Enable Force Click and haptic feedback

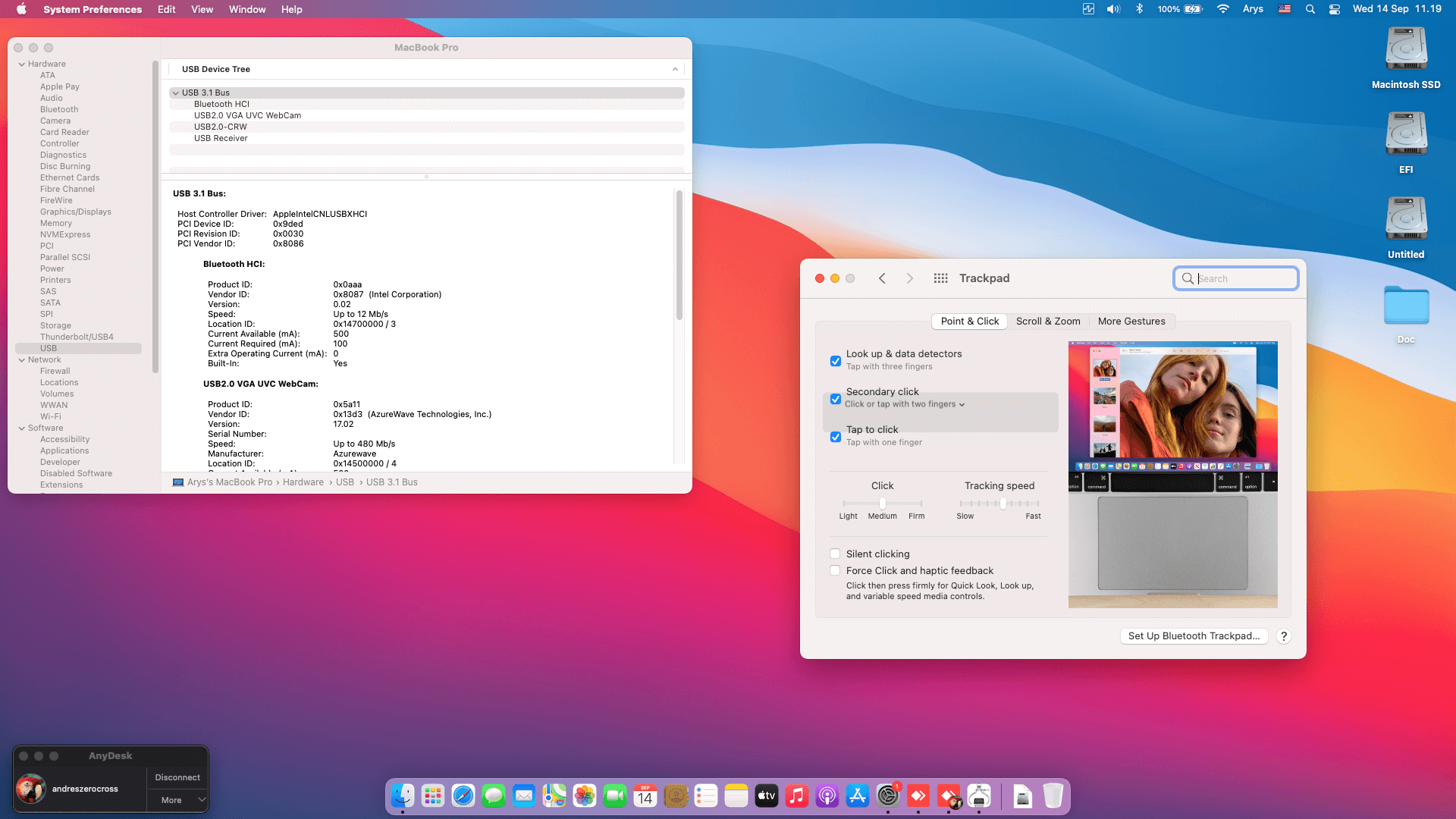click(835, 570)
